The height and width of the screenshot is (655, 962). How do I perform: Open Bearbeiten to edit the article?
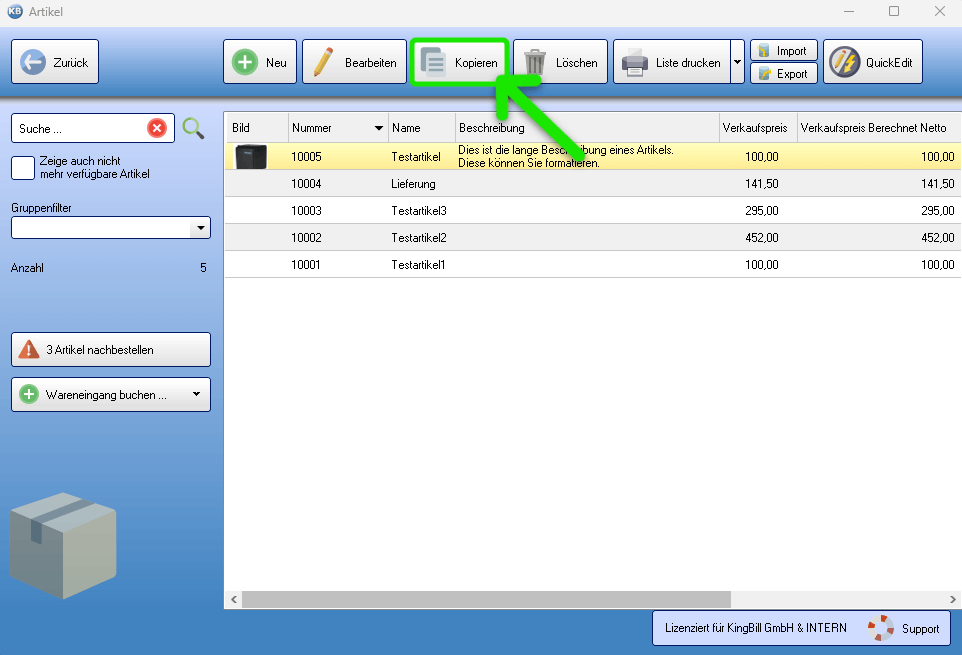(354, 62)
